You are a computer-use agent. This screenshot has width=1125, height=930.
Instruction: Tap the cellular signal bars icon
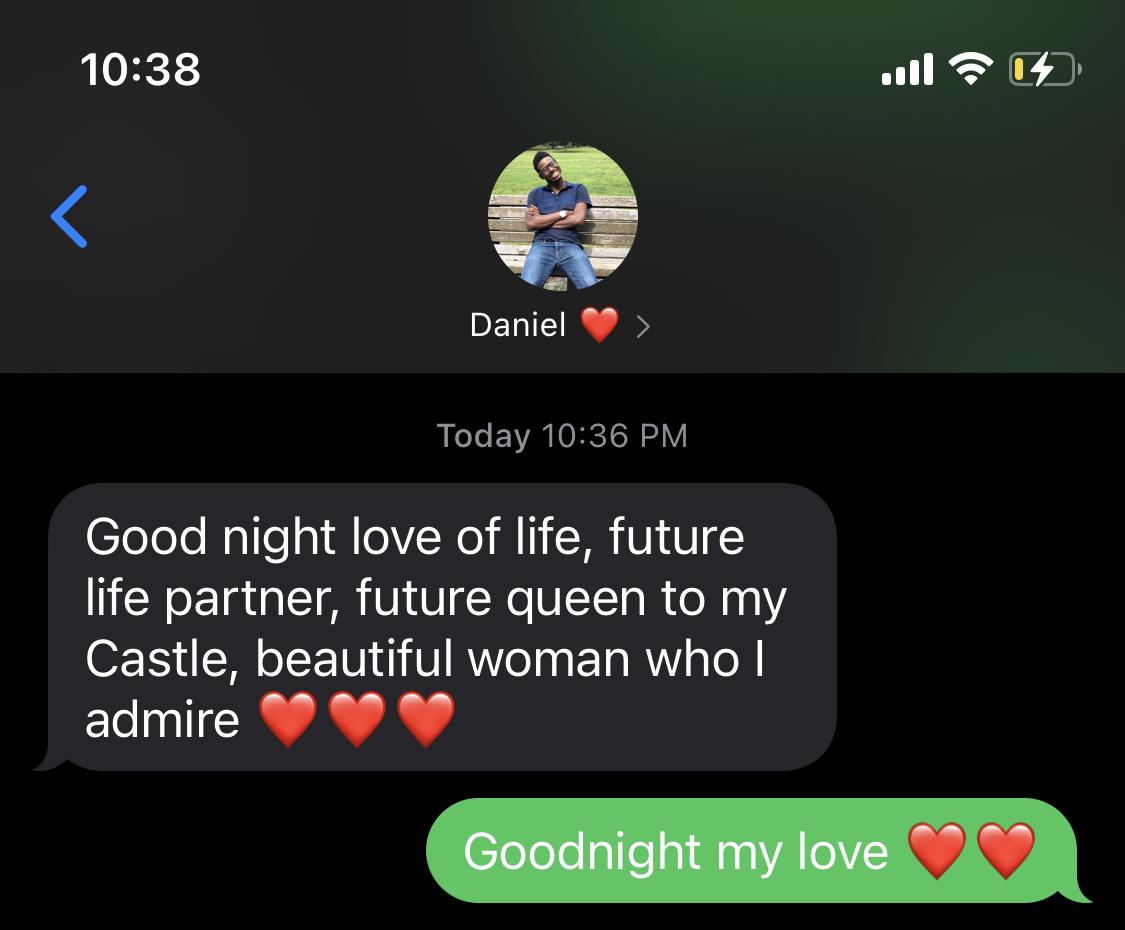pyautogui.click(x=907, y=70)
